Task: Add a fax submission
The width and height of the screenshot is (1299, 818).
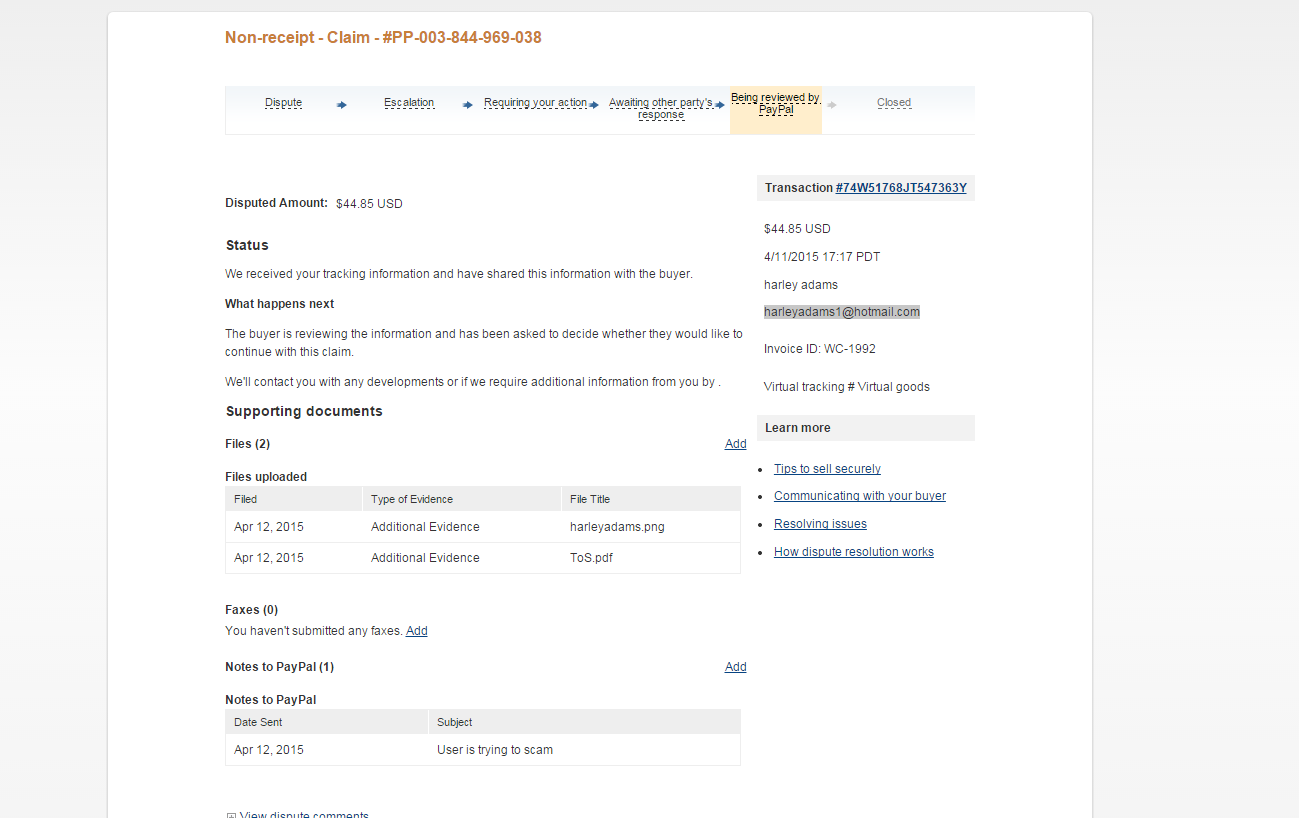Action: coord(416,631)
